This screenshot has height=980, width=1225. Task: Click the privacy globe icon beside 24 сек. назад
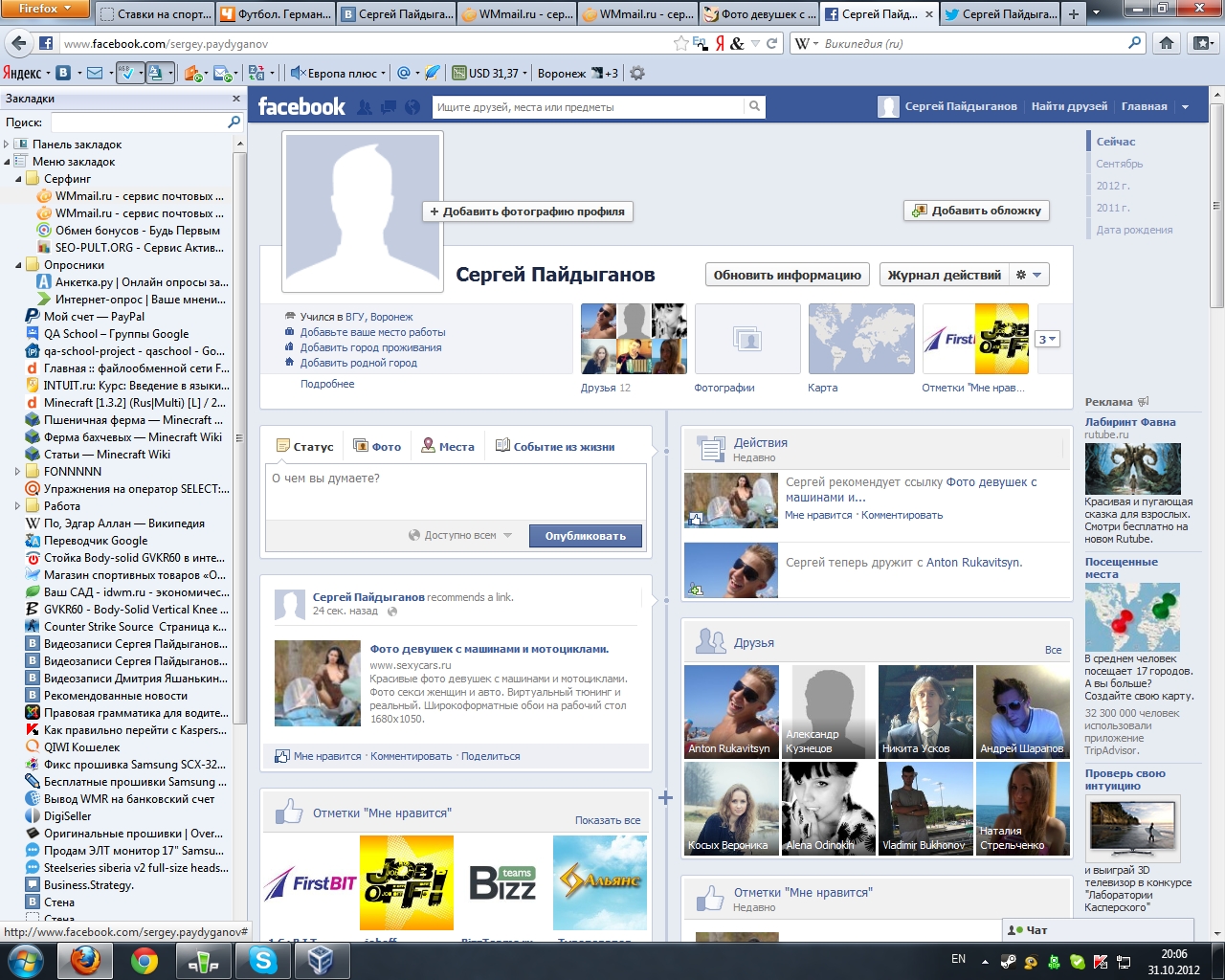point(392,611)
